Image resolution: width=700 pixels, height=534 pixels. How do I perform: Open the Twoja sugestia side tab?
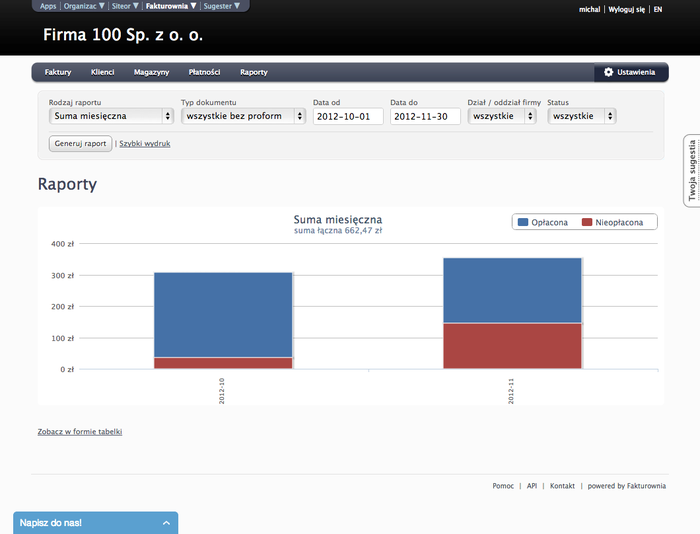(691, 170)
